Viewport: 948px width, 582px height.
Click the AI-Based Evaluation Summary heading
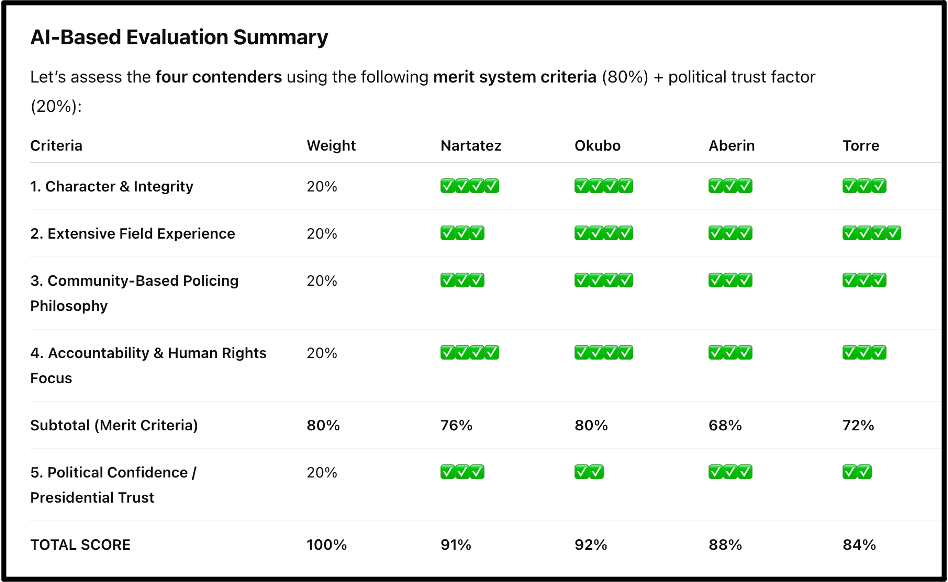[179, 38]
